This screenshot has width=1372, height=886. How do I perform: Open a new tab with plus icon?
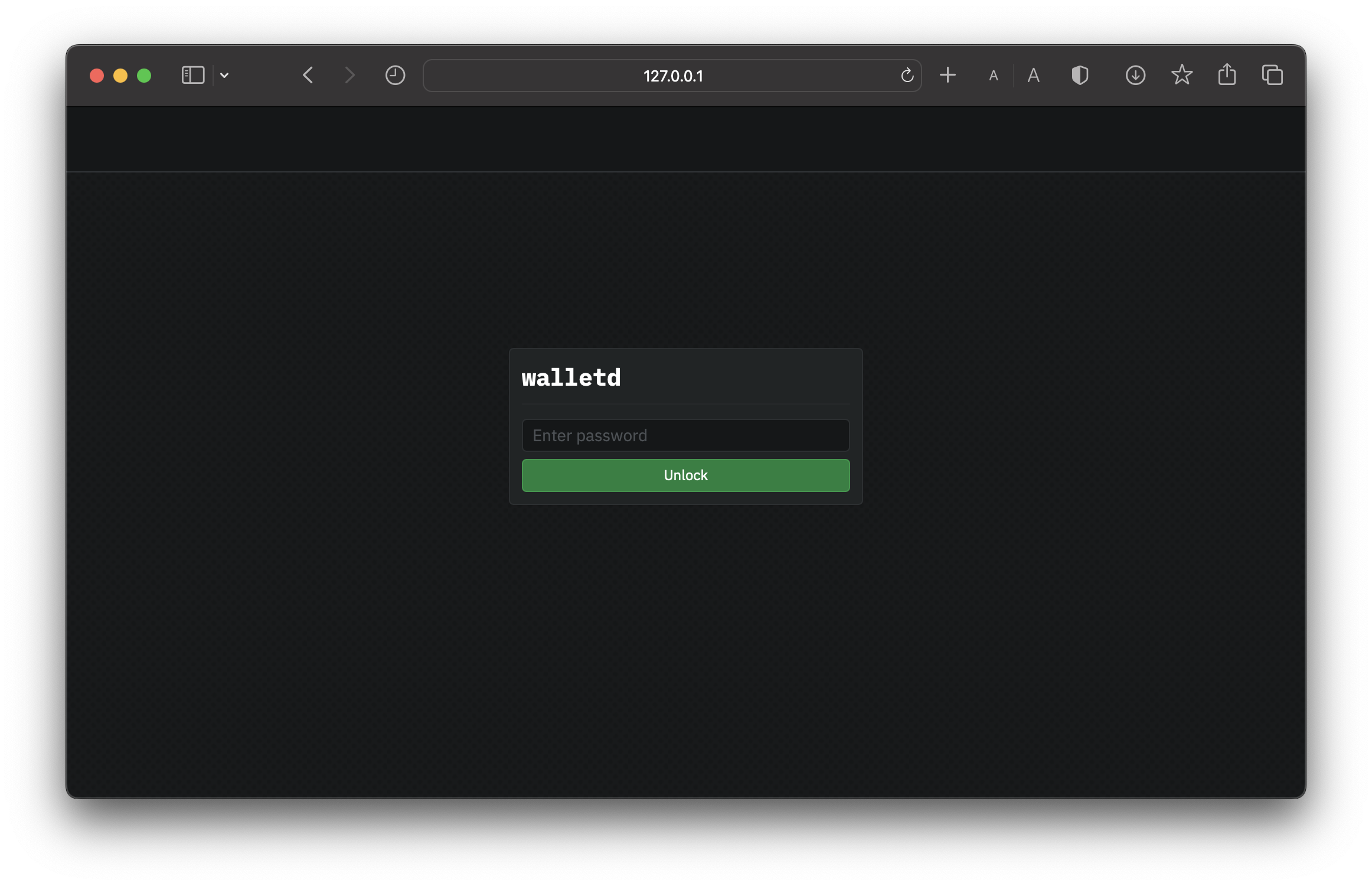(x=948, y=76)
